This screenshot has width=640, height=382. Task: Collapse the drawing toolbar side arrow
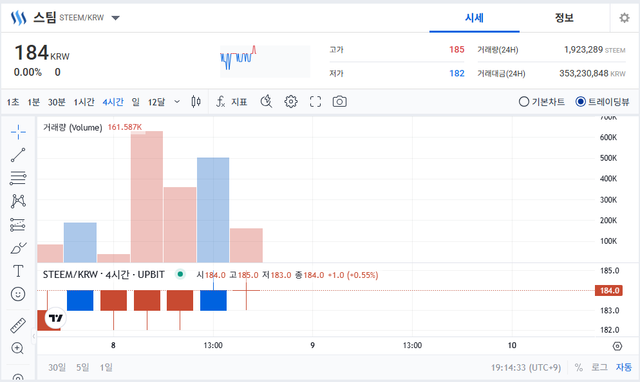click(x=34, y=336)
